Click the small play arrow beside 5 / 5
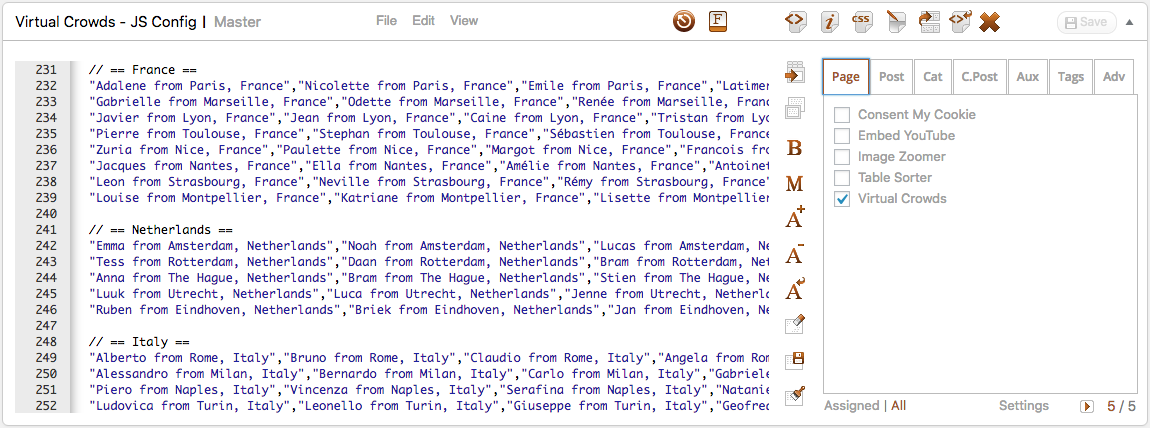The width and height of the screenshot is (1150, 428). tap(1087, 406)
